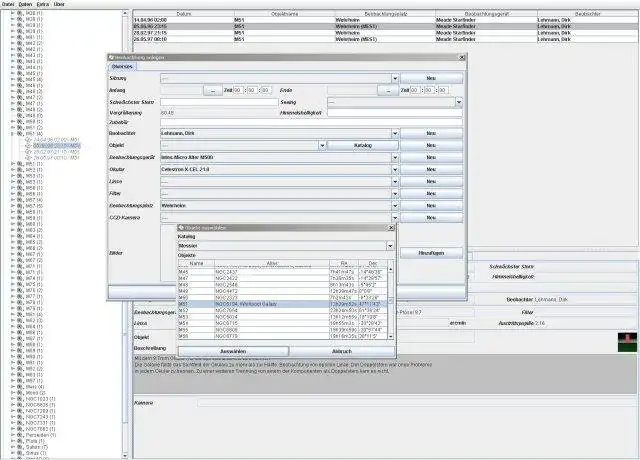Expand the NGC6826 tree node
The height and width of the screenshot is (460, 640).
point(13,405)
